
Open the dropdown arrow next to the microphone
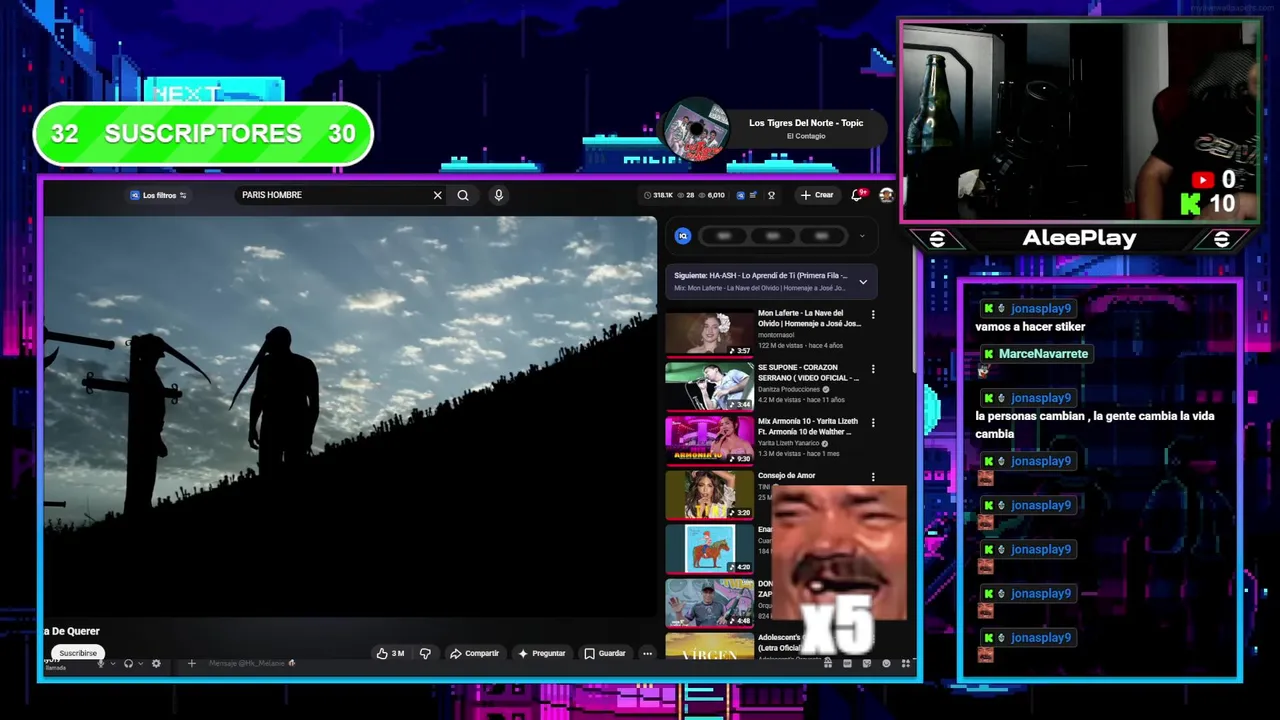(113, 663)
